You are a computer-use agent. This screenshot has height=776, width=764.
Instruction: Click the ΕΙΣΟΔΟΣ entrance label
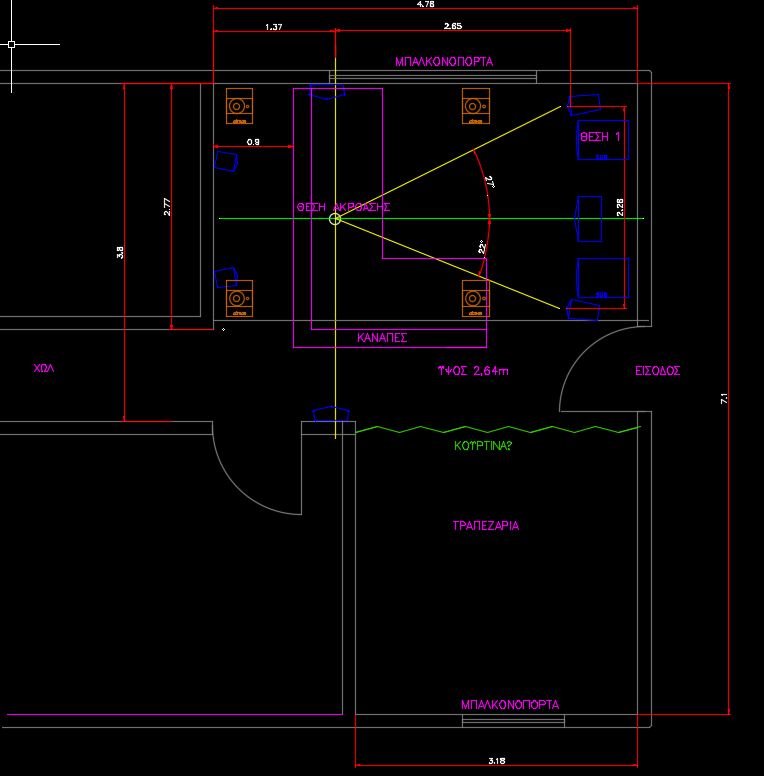pos(658,371)
